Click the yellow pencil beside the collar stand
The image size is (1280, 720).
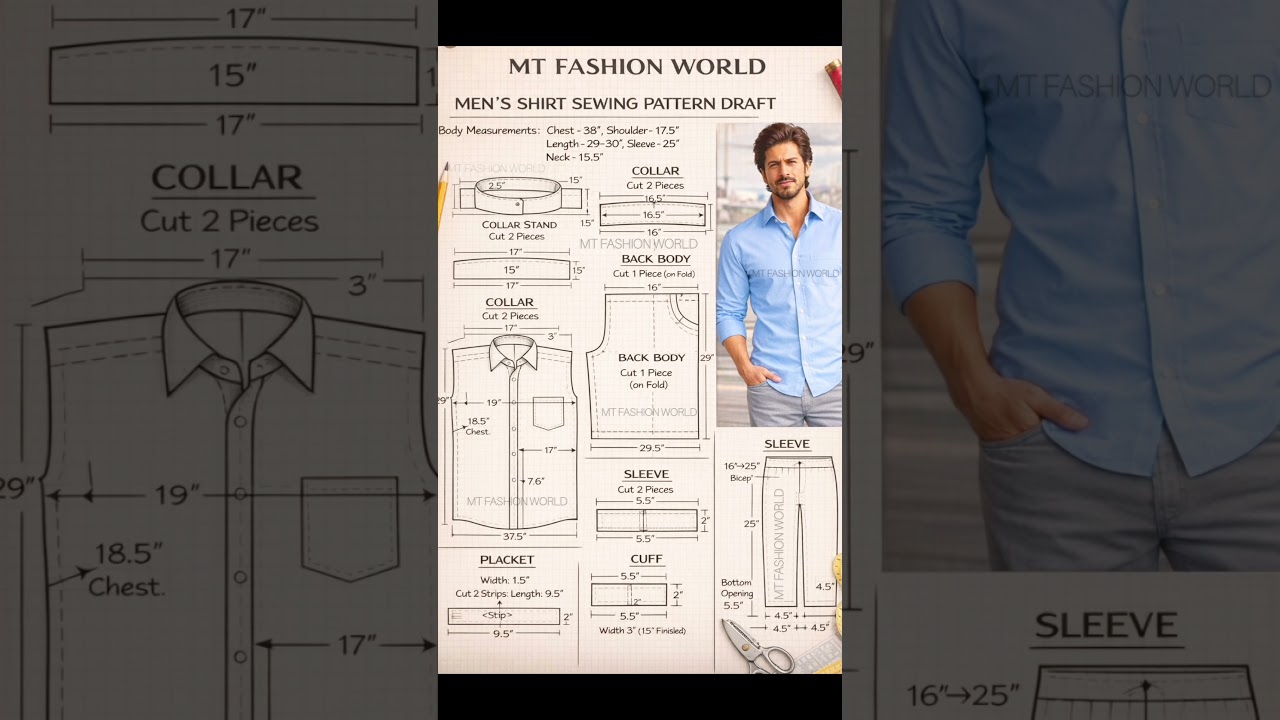click(x=443, y=197)
